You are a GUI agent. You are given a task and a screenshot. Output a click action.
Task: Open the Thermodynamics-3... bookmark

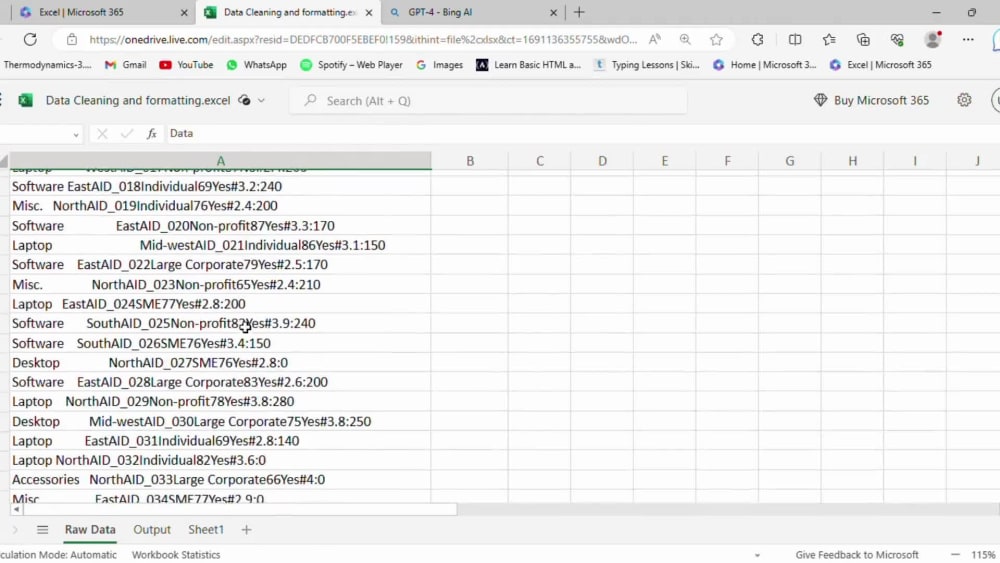point(46,64)
